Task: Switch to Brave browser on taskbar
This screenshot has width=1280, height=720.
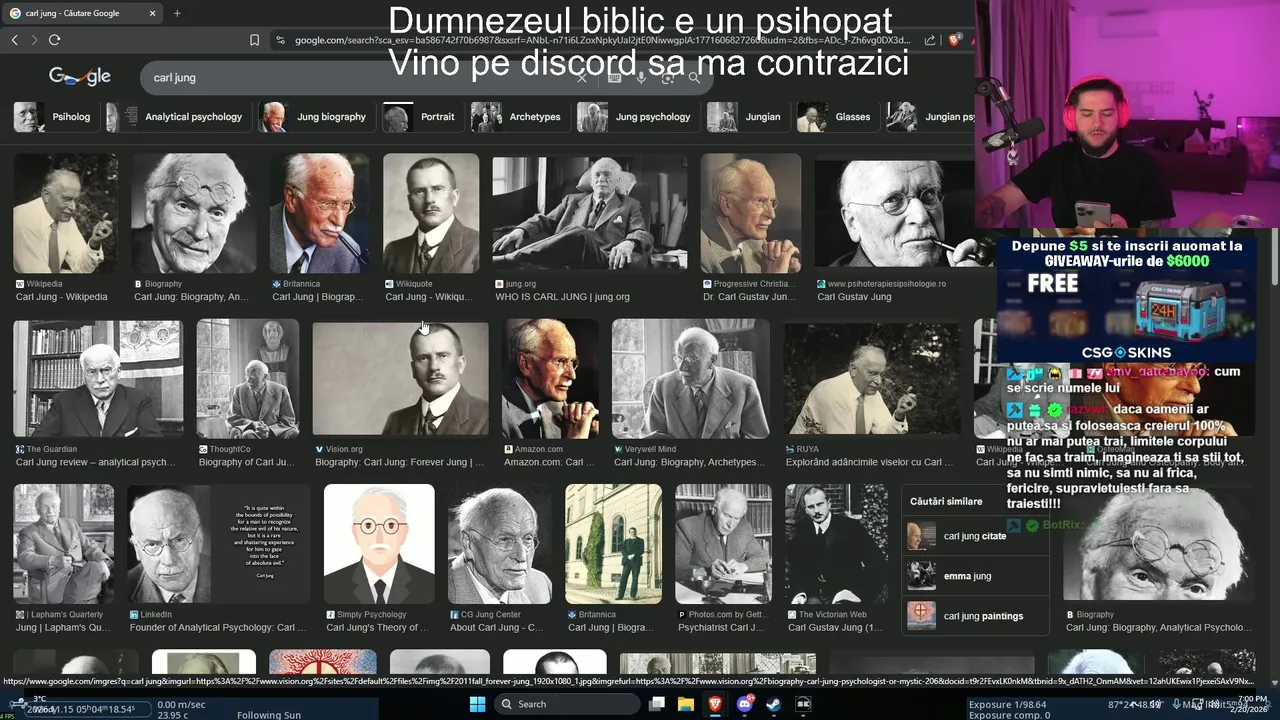Action: (715, 704)
